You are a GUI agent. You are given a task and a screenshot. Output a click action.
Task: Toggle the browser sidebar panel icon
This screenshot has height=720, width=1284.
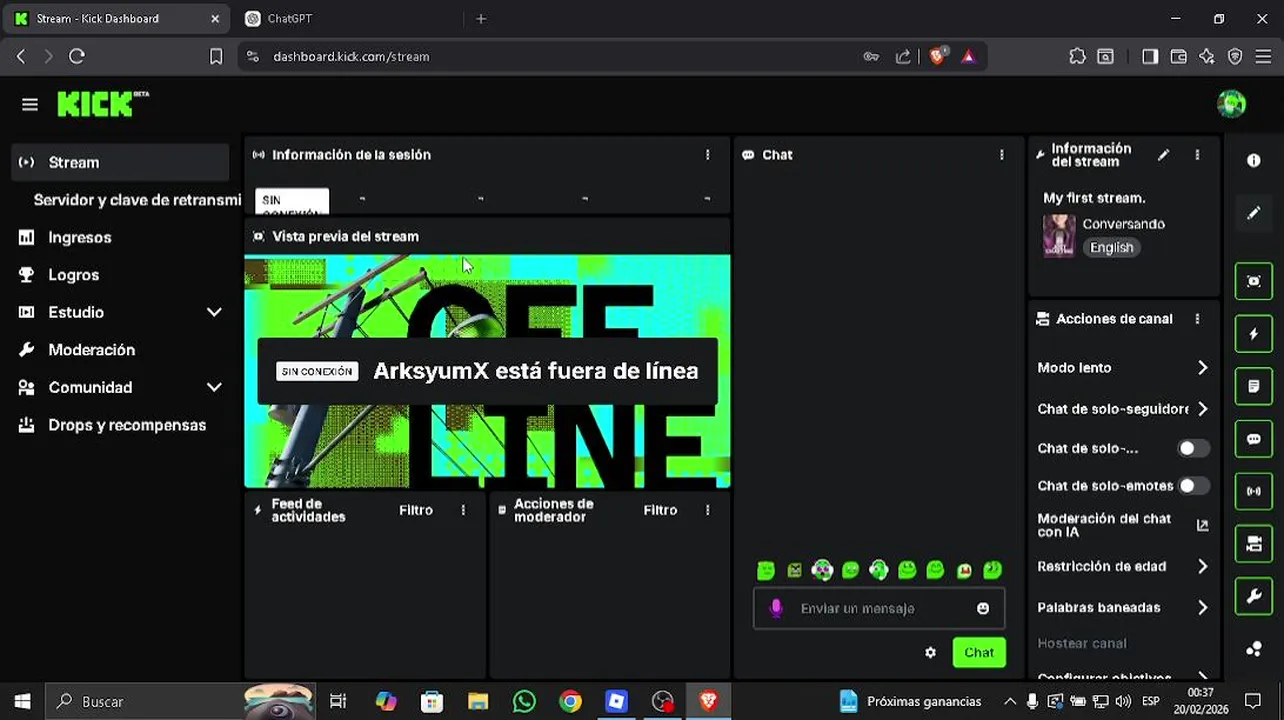[x=1150, y=56]
